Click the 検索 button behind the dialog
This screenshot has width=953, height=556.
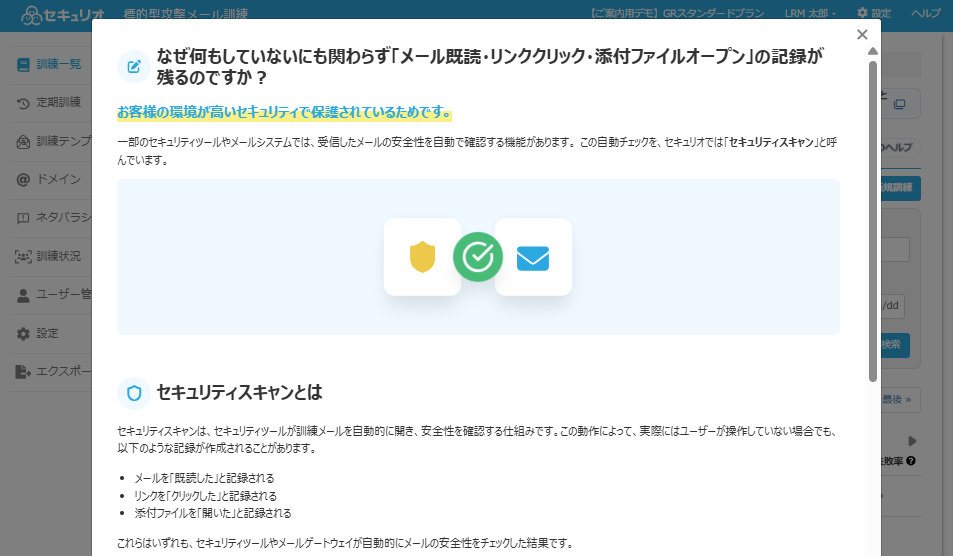pyautogui.click(x=893, y=344)
